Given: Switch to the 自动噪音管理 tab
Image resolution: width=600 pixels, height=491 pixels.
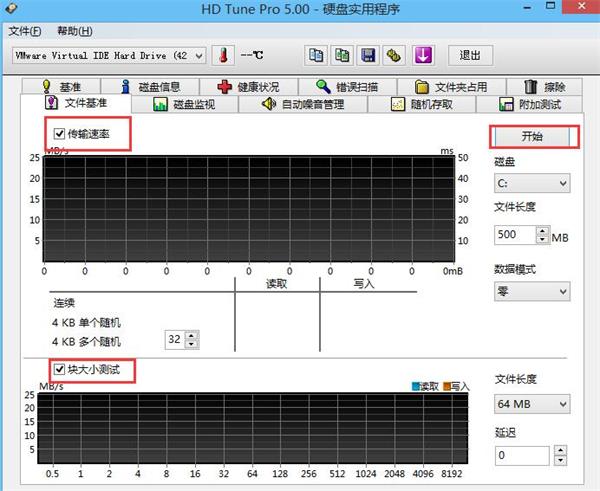Looking at the screenshot, I should tap(303, 104).
